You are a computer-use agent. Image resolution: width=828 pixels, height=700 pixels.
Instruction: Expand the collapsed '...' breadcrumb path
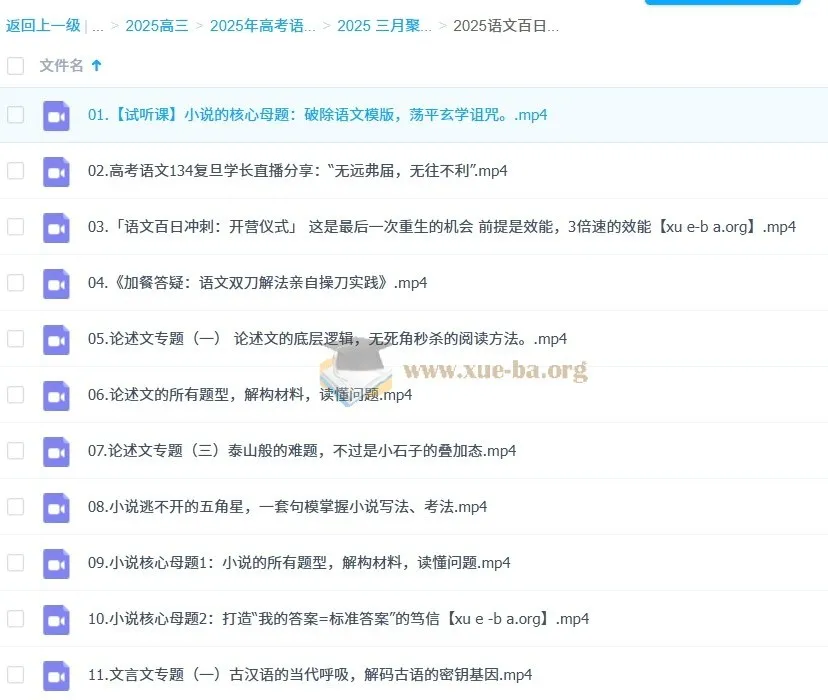(x=97, y=26)
